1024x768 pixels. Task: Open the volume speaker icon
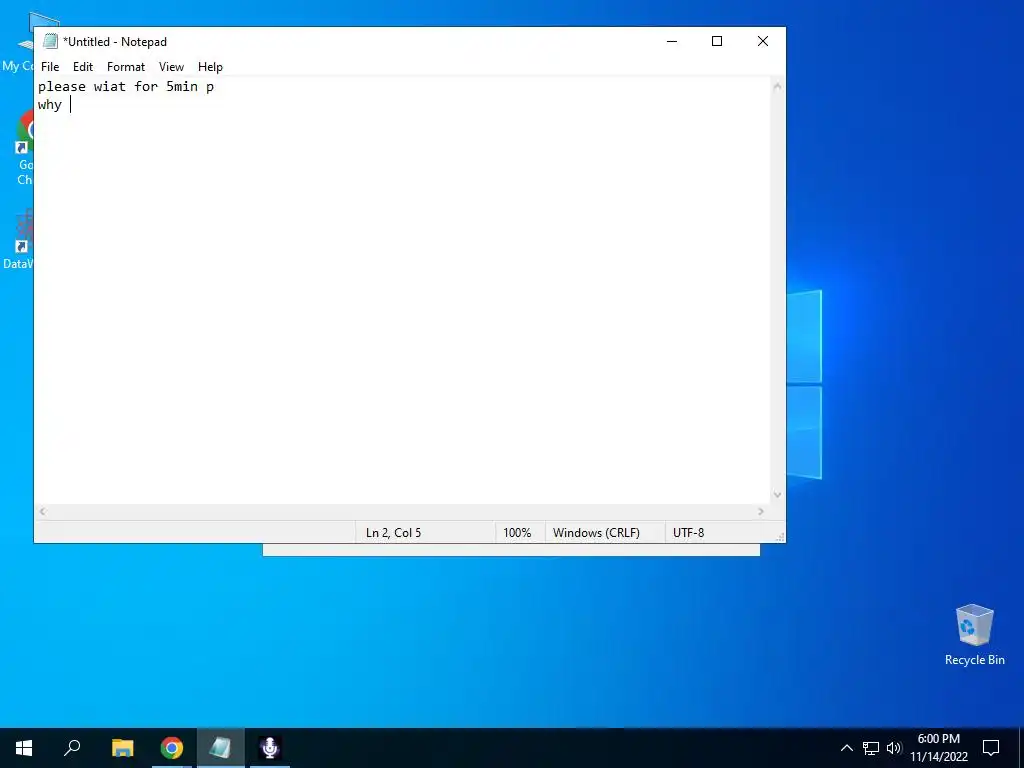(x=894, y=748)
